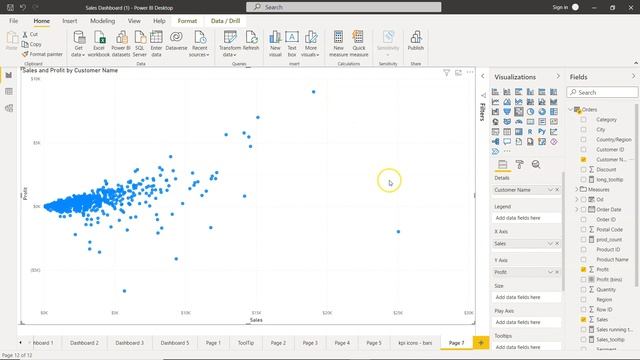Choose the Area chart visual

(x=507, y=102)
